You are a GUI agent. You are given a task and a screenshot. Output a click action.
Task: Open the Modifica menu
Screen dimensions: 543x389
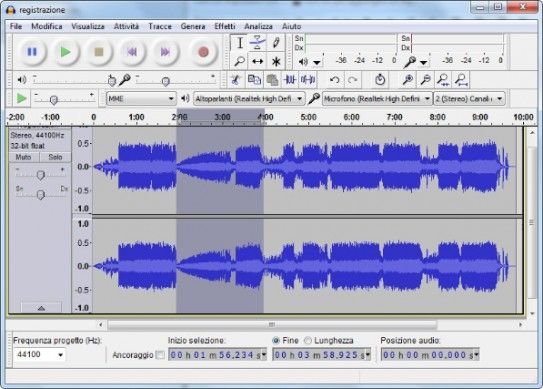tap(47, 26)
